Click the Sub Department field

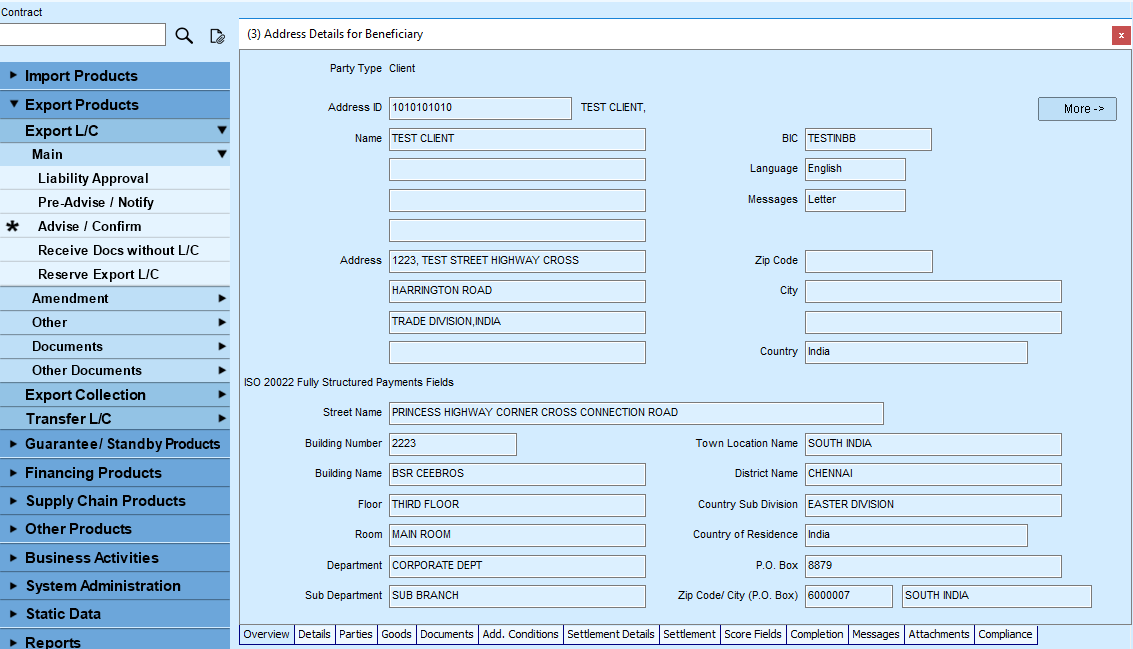tap(517, 596)
